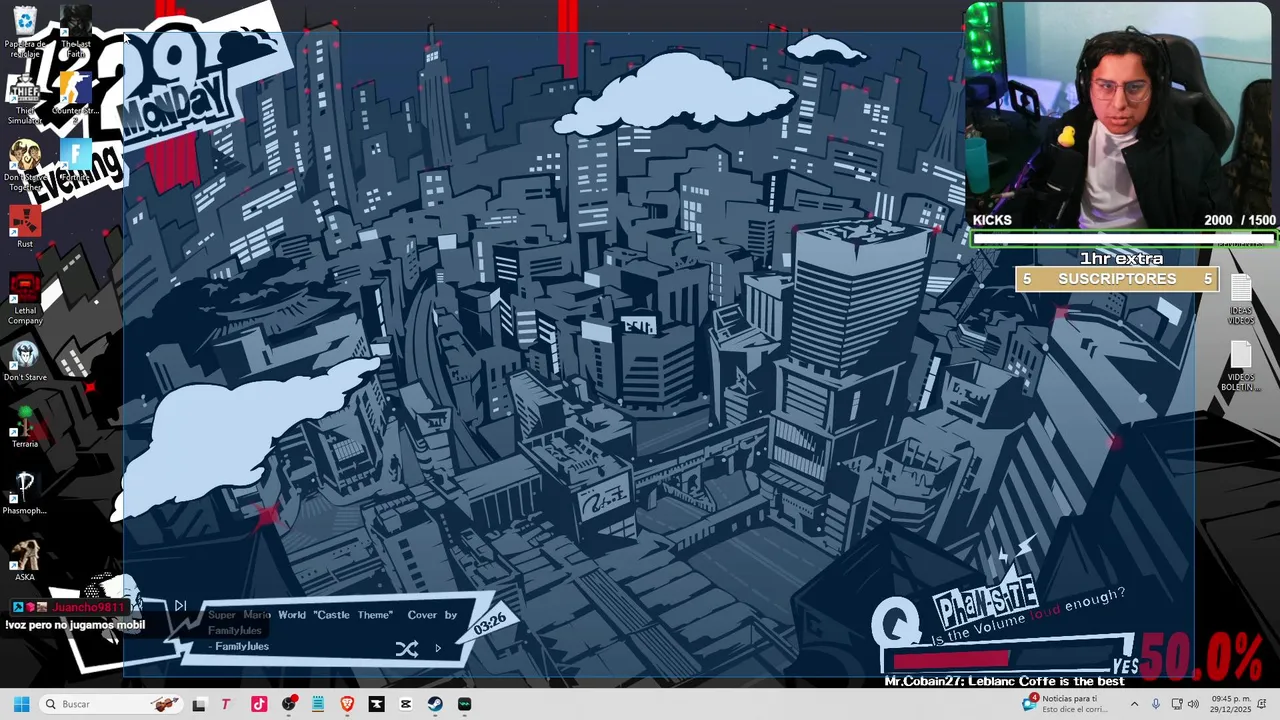The height and width of the screenshot is (720, 1280).
Task: Open the Kick app in taskbar
Action: point(376,704)
